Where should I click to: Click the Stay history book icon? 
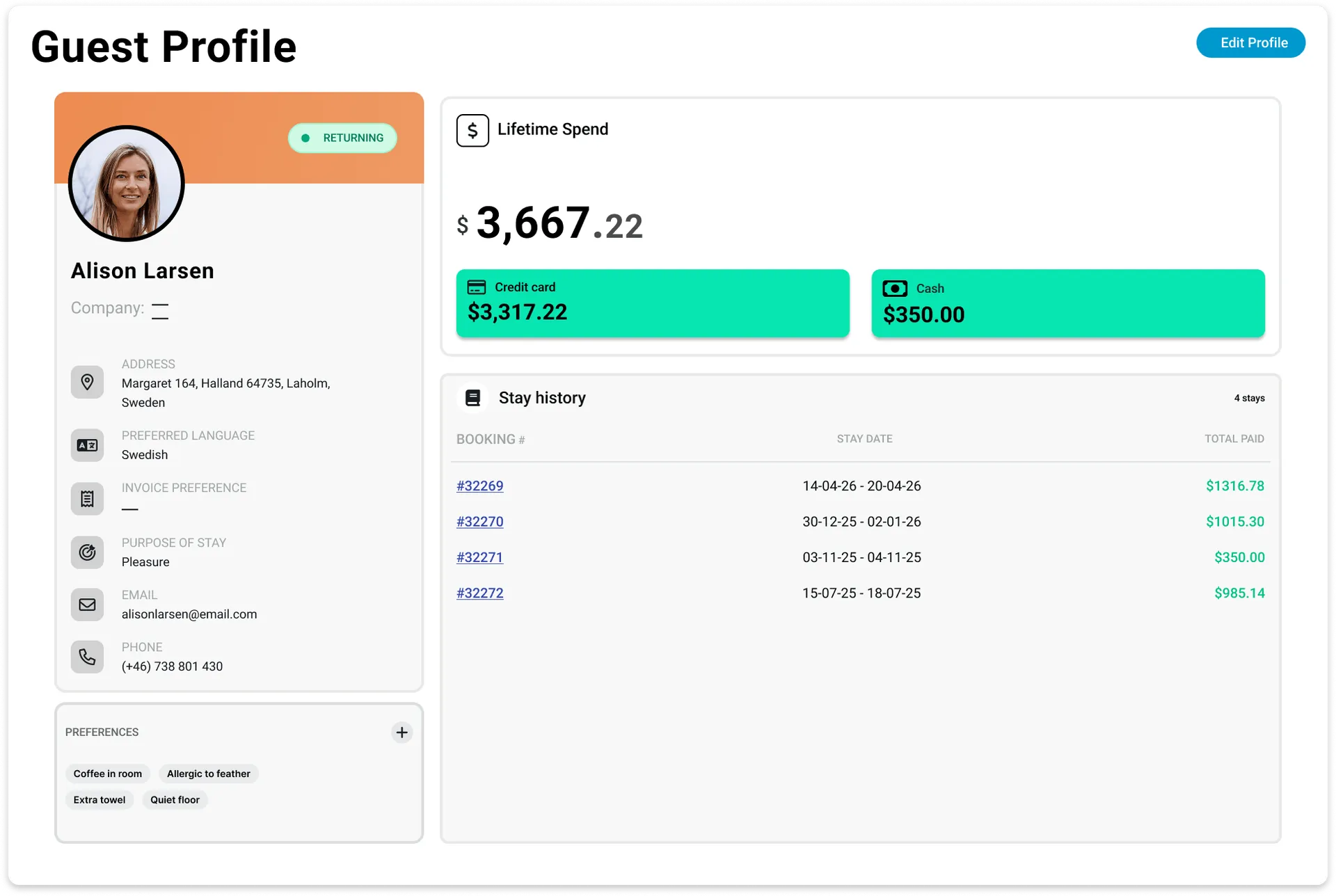click(x=473, y=398)
